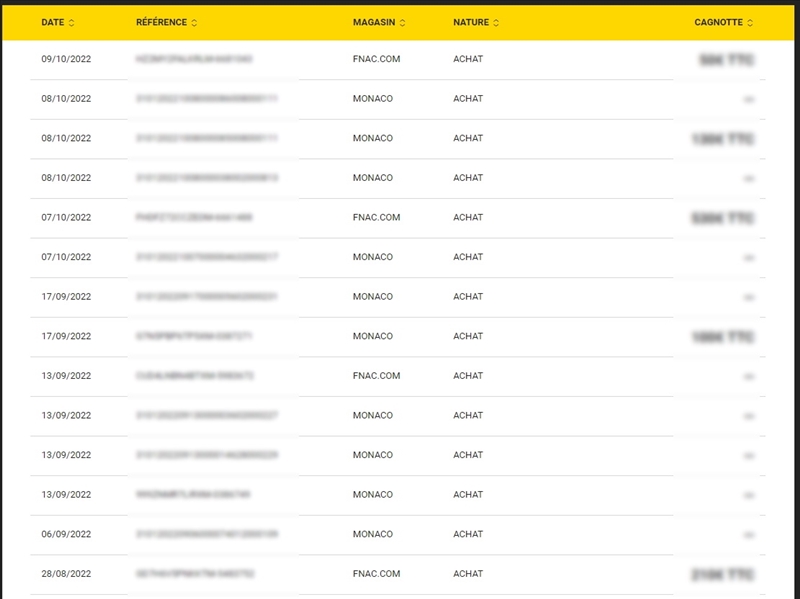Click the 06/09/2022 date cell
This screenshot has height=599, width=800.
pos(66,534)
